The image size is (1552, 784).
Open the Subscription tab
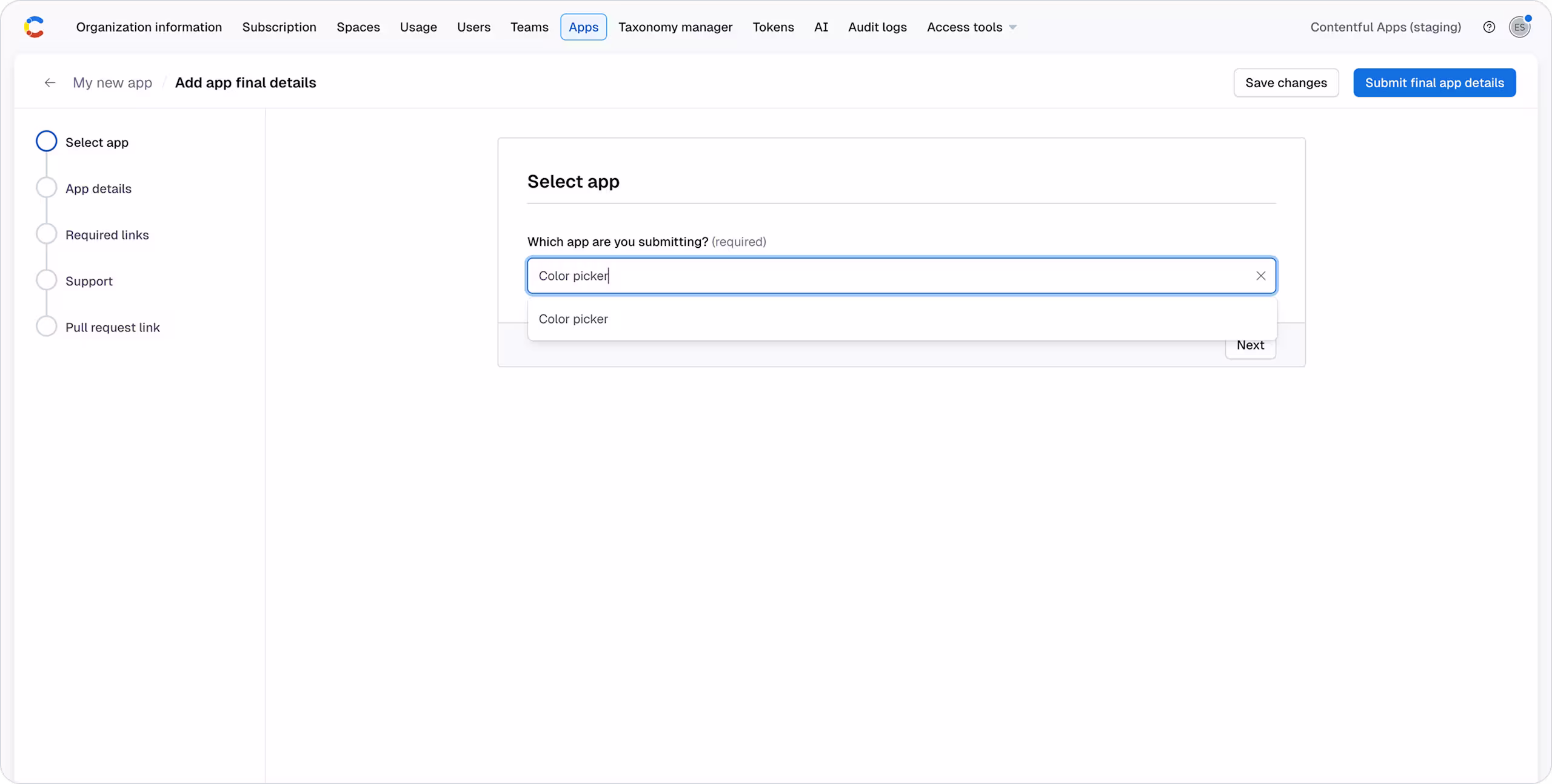pyautogui.click(x=279, y=27)
